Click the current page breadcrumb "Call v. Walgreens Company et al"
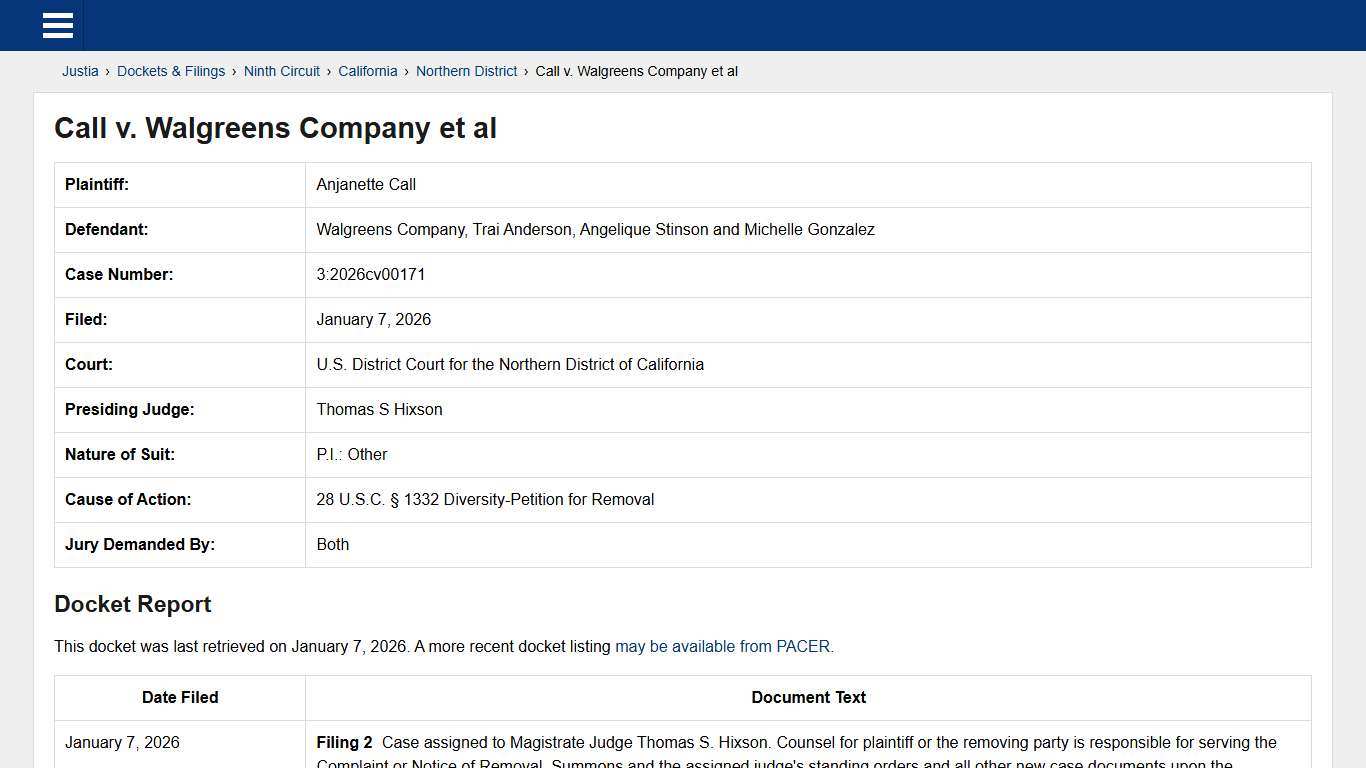The width and height of the screenshot is (1366, 768). 636,71
